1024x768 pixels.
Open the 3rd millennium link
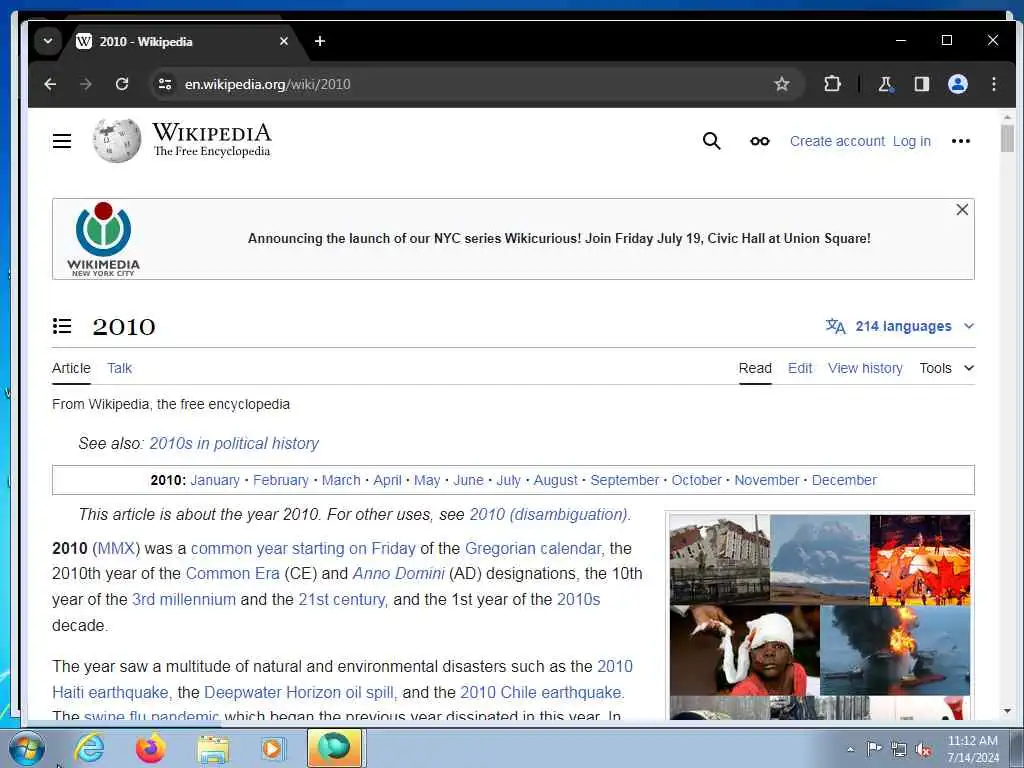click(184, 600)
